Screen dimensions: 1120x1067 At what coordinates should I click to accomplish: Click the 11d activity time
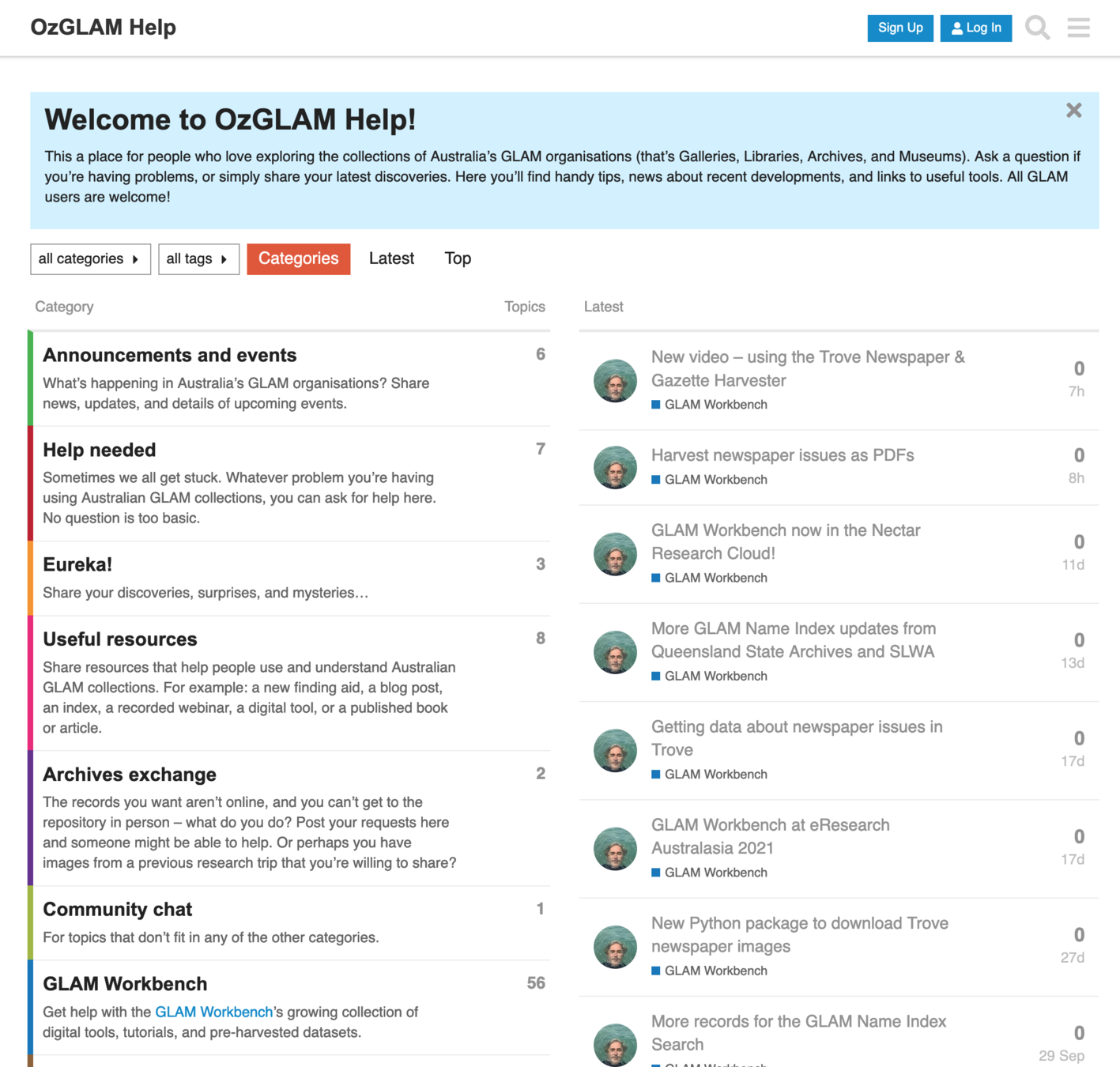tap(1073, 564)
